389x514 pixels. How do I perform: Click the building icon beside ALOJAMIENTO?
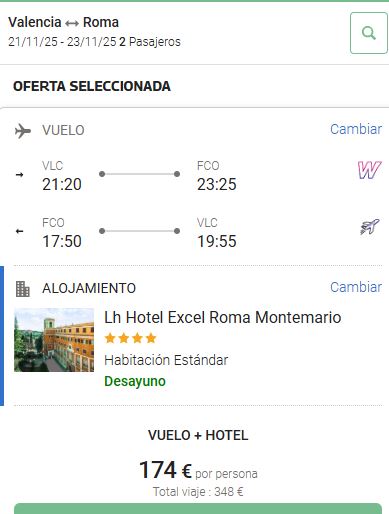(23, 289)
